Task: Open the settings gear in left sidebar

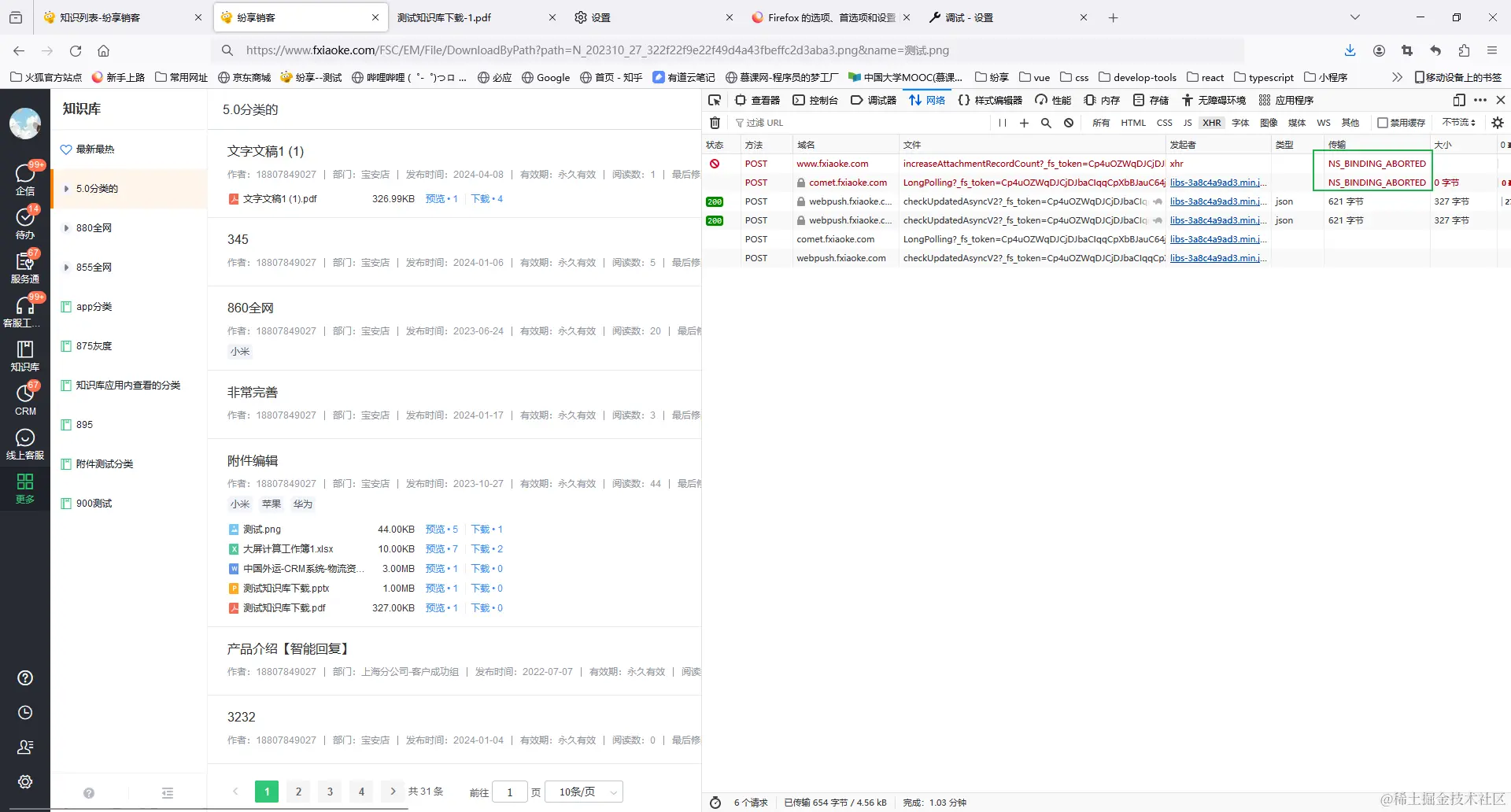Action: [x=25, y=781]
